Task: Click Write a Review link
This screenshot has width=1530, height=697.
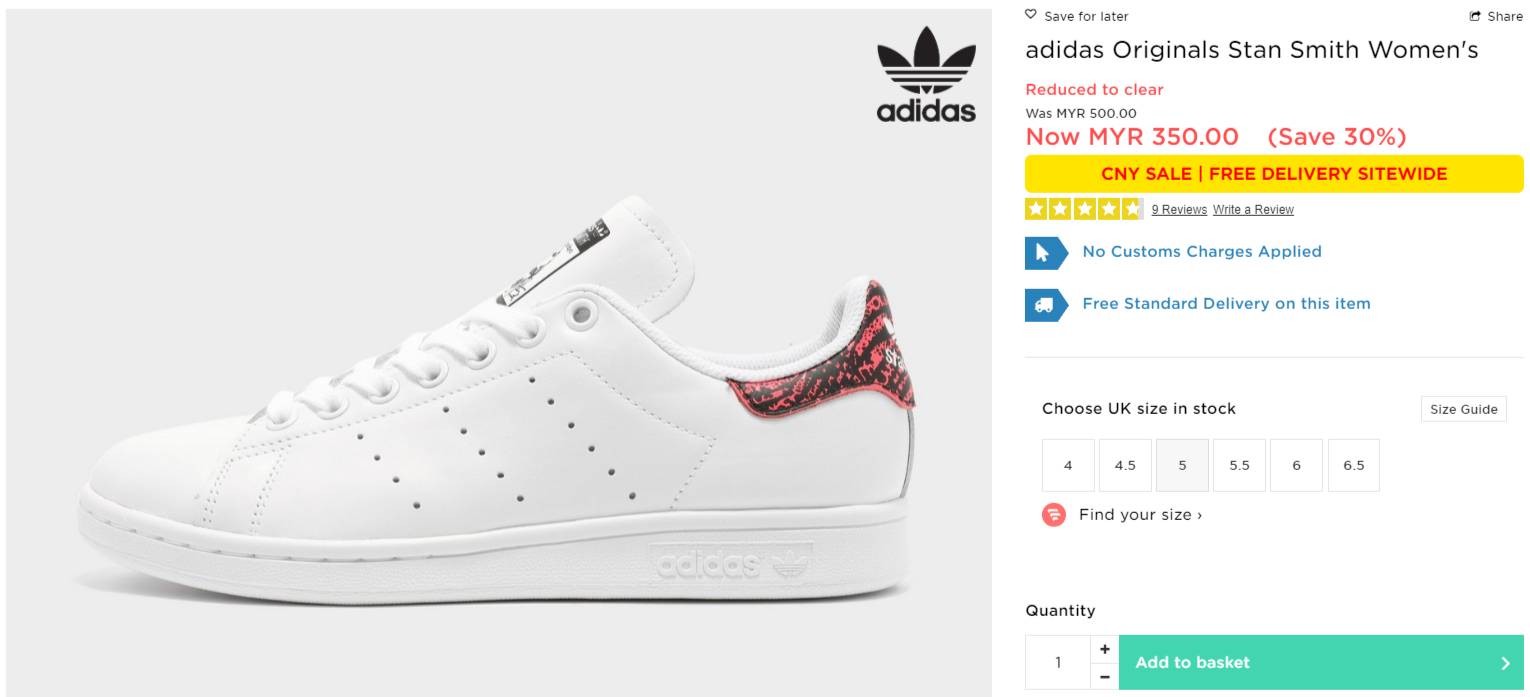Action: tap(1253, 210)
